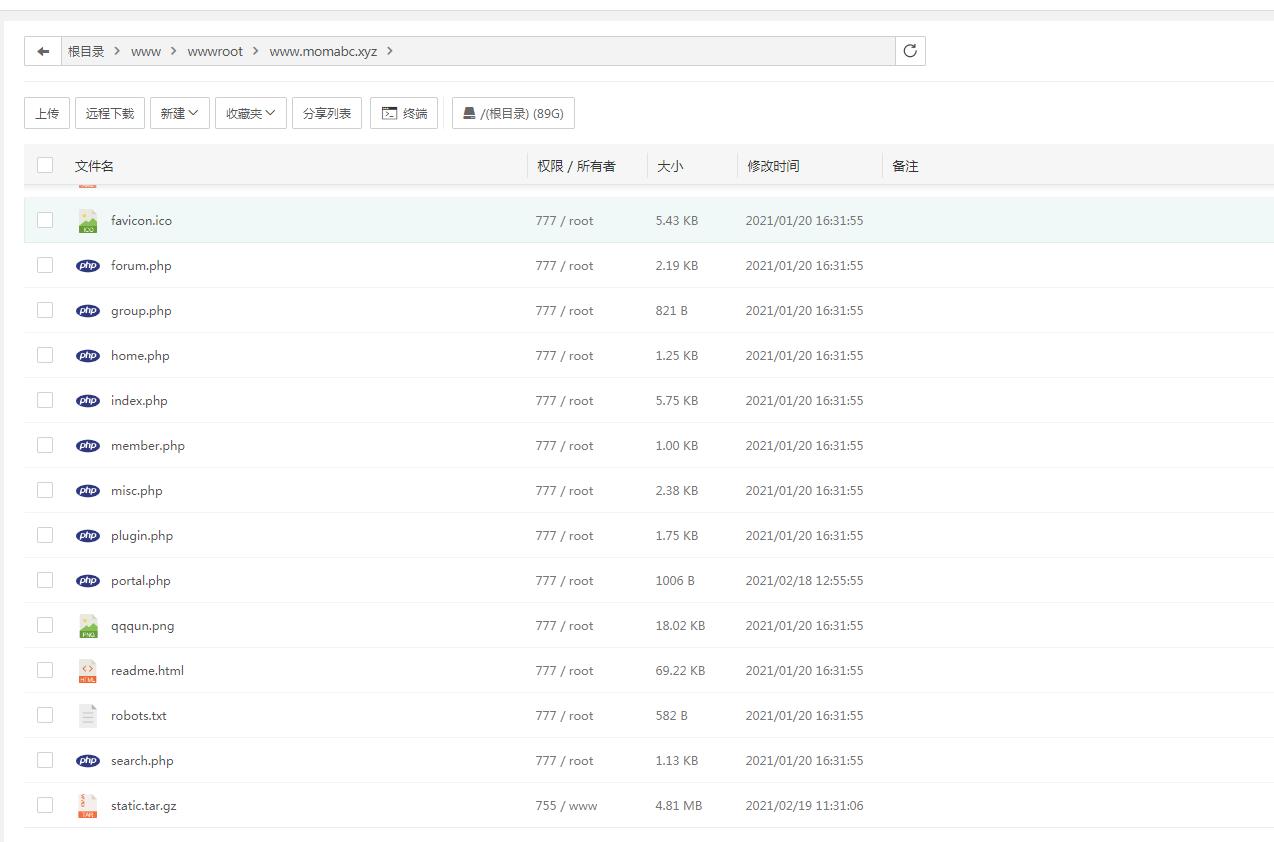Click the PHP icon beside index.php
1274x842 pixels.
[88, 401]
